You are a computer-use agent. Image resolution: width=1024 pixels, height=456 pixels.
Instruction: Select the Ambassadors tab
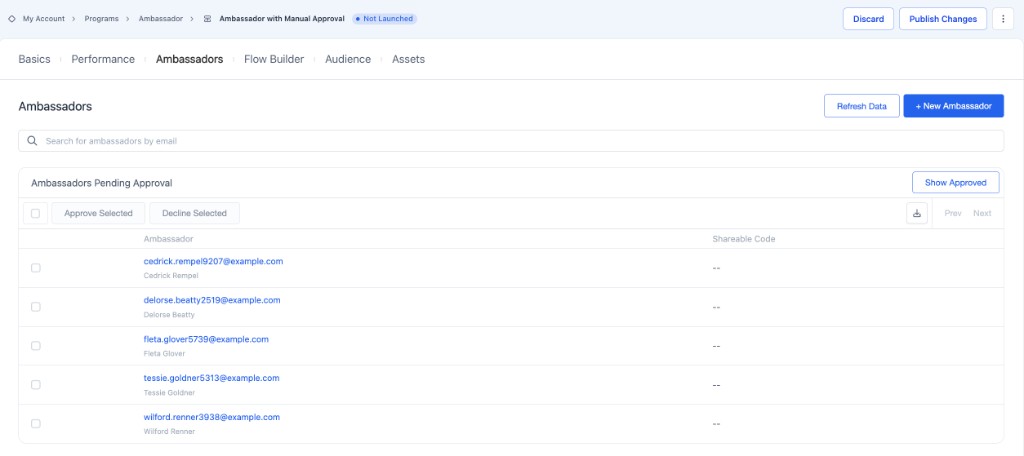[x=189, y=59]
